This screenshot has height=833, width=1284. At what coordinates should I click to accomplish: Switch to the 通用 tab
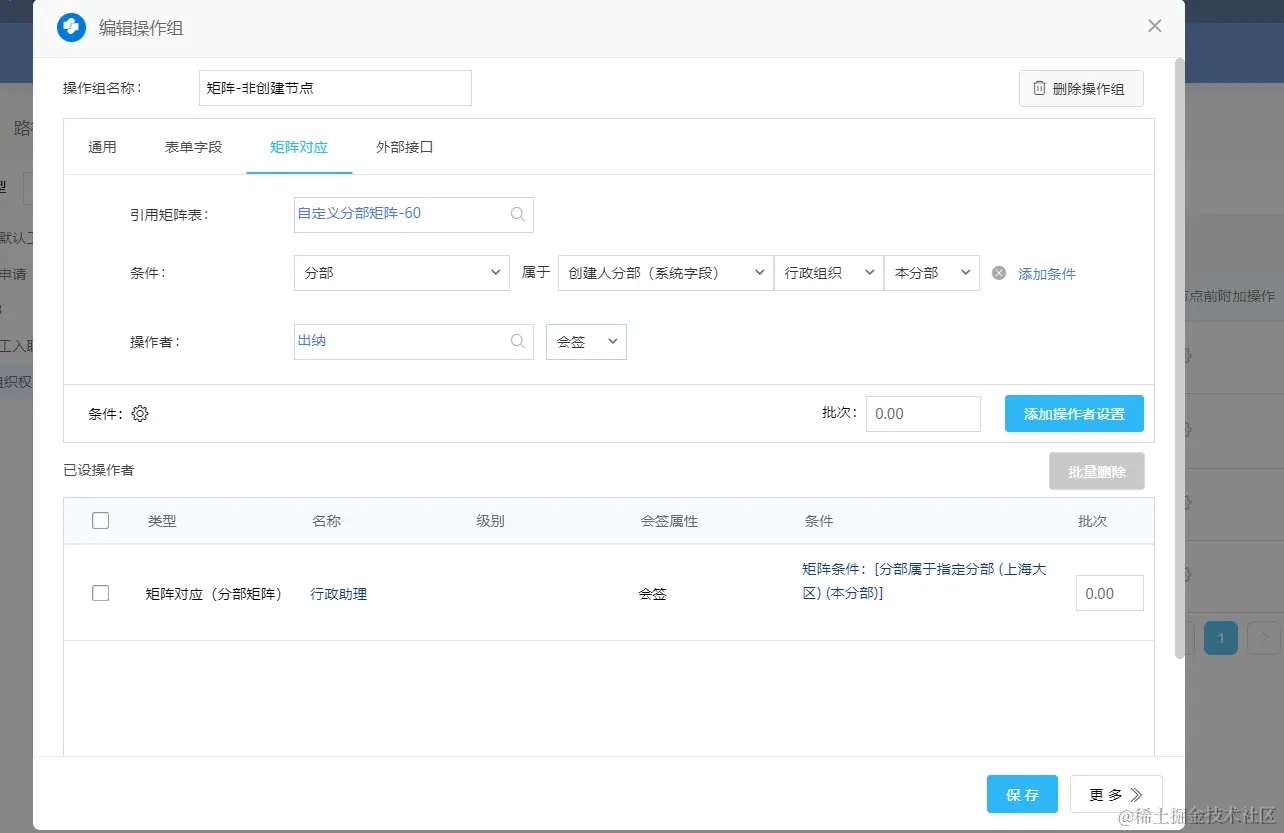click(102, 147)
